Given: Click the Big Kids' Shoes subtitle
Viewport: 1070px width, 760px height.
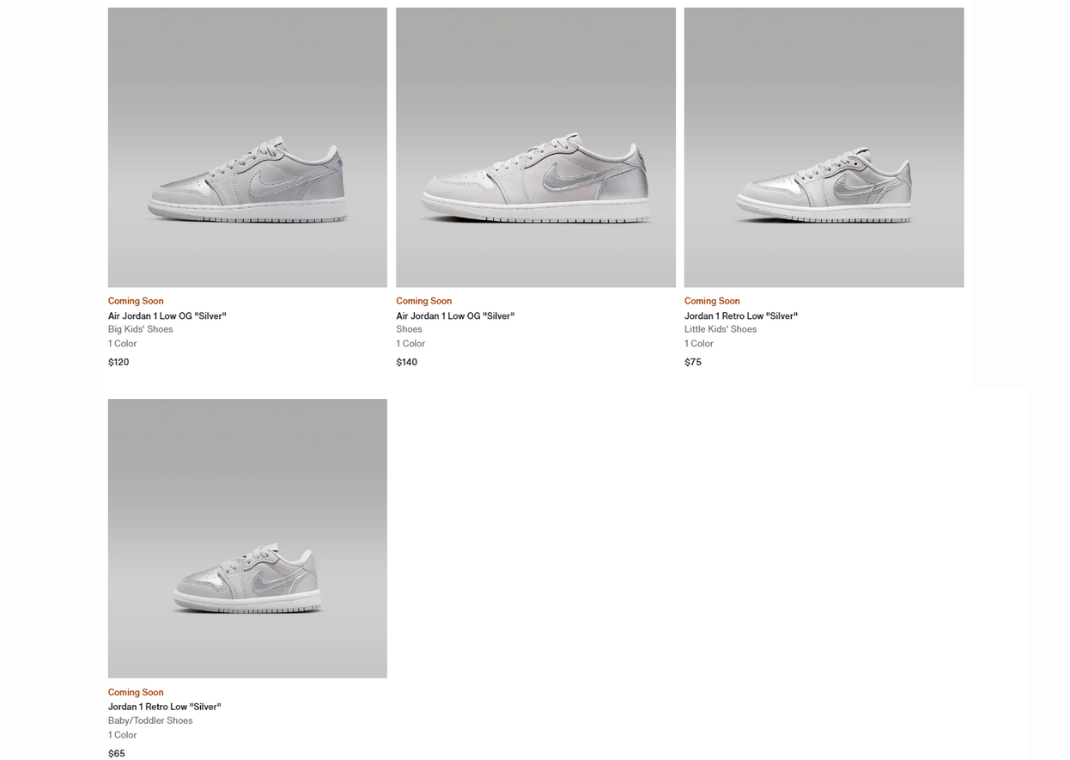Looking at the screenshot, I should point(141,329).
